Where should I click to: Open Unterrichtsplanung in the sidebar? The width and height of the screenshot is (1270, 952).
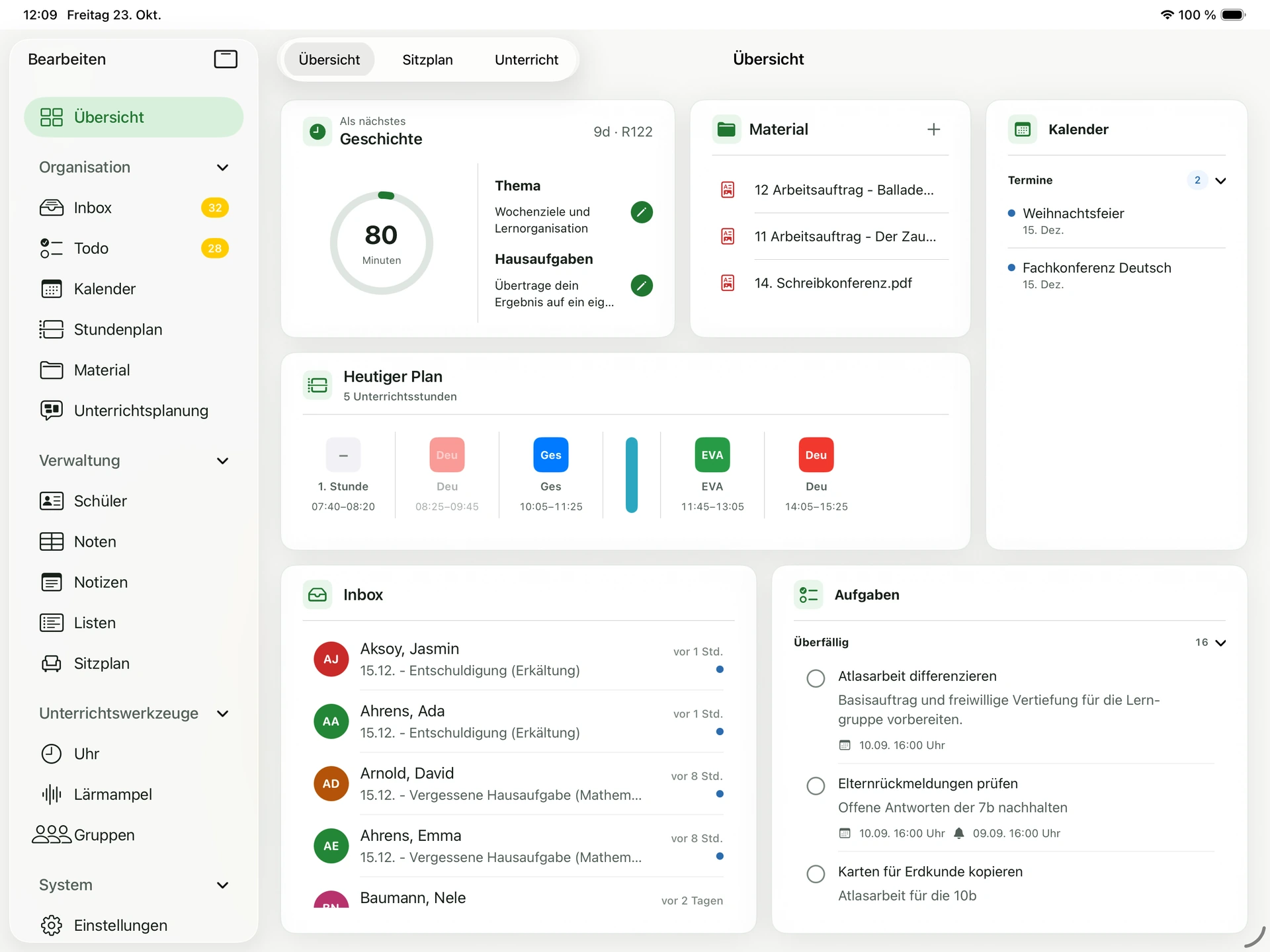134,411
